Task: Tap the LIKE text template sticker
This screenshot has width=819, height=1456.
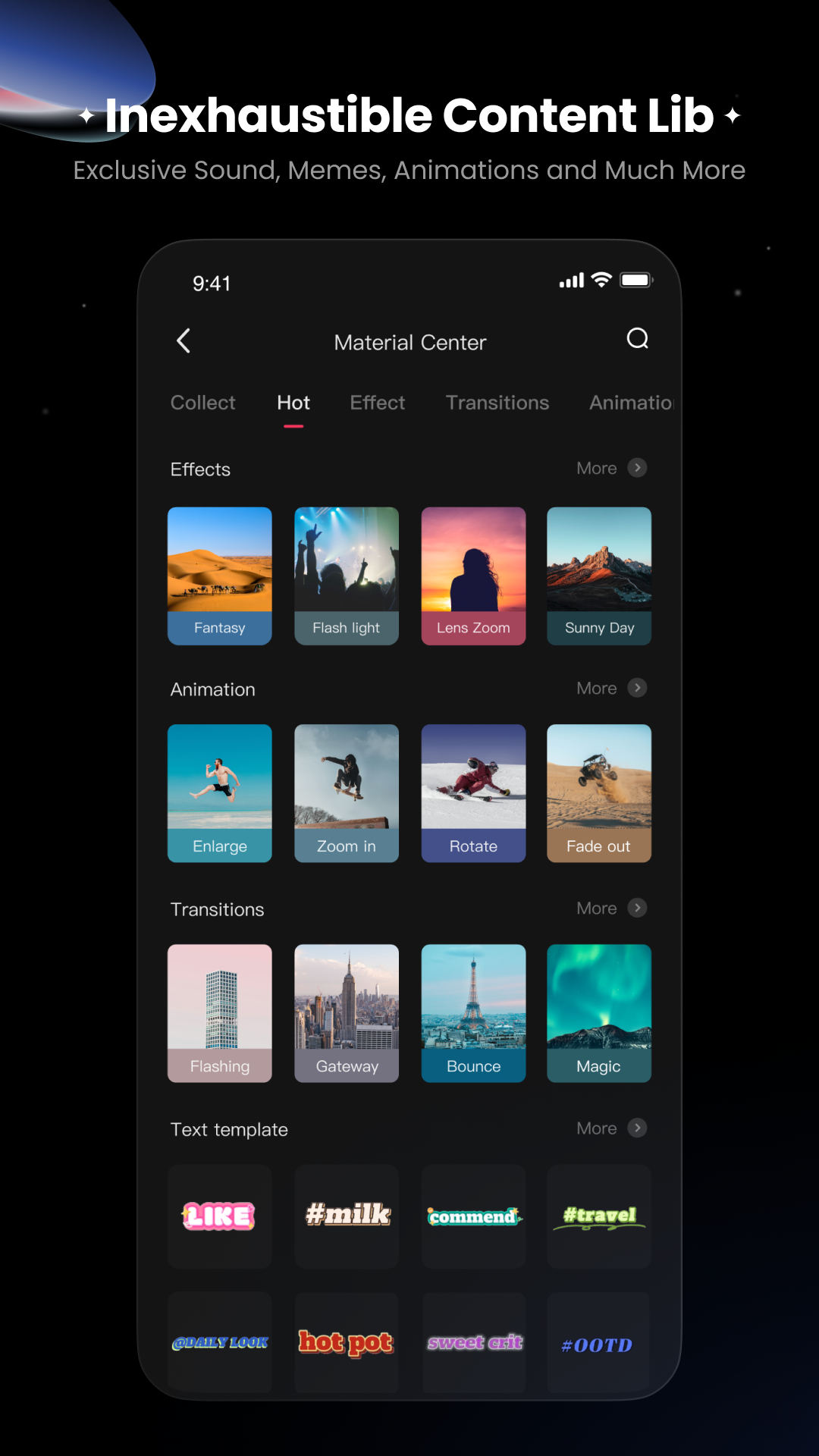Action: pos(219,1216)
